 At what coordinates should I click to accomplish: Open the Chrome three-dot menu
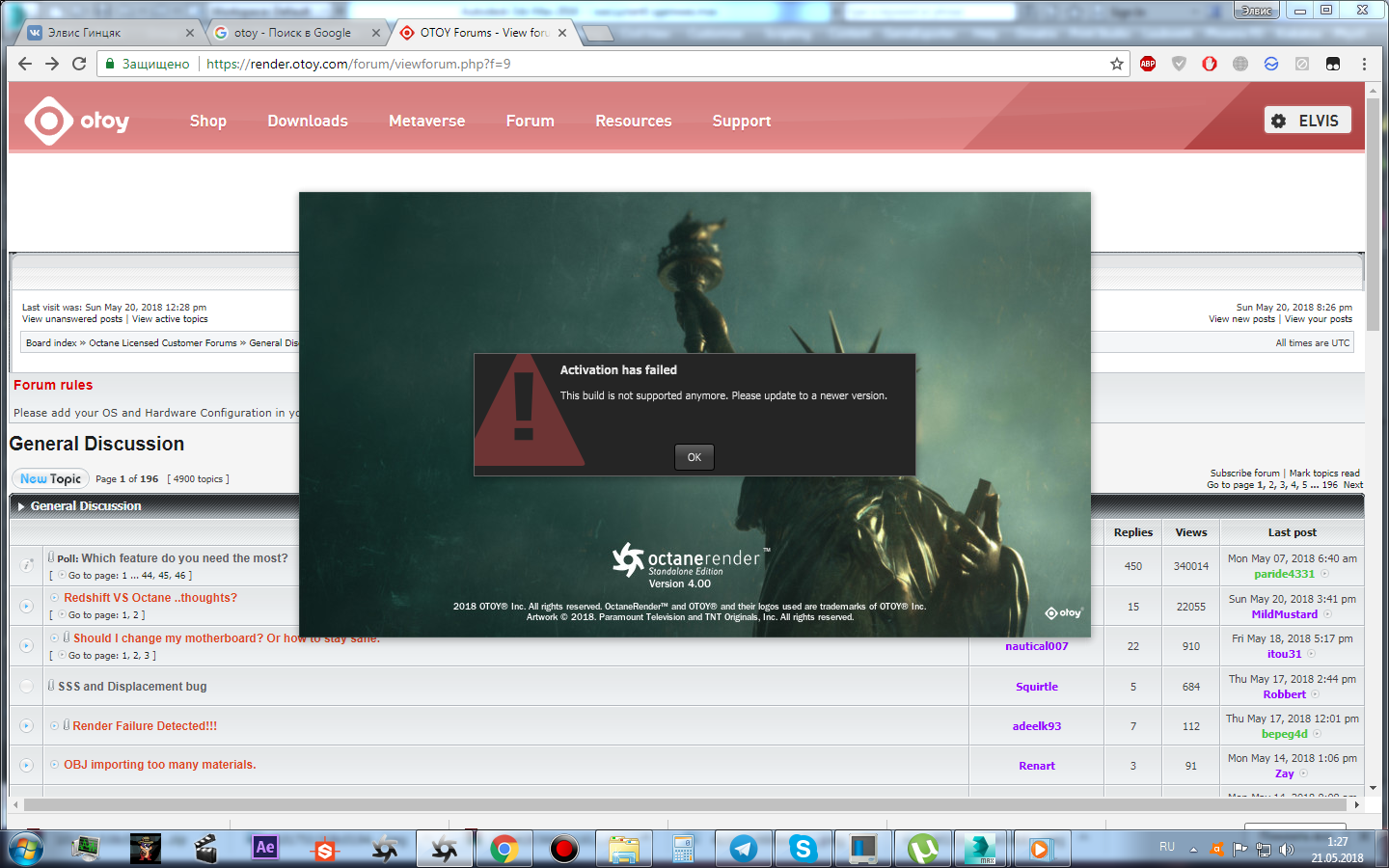click(x=1364, y=64)
